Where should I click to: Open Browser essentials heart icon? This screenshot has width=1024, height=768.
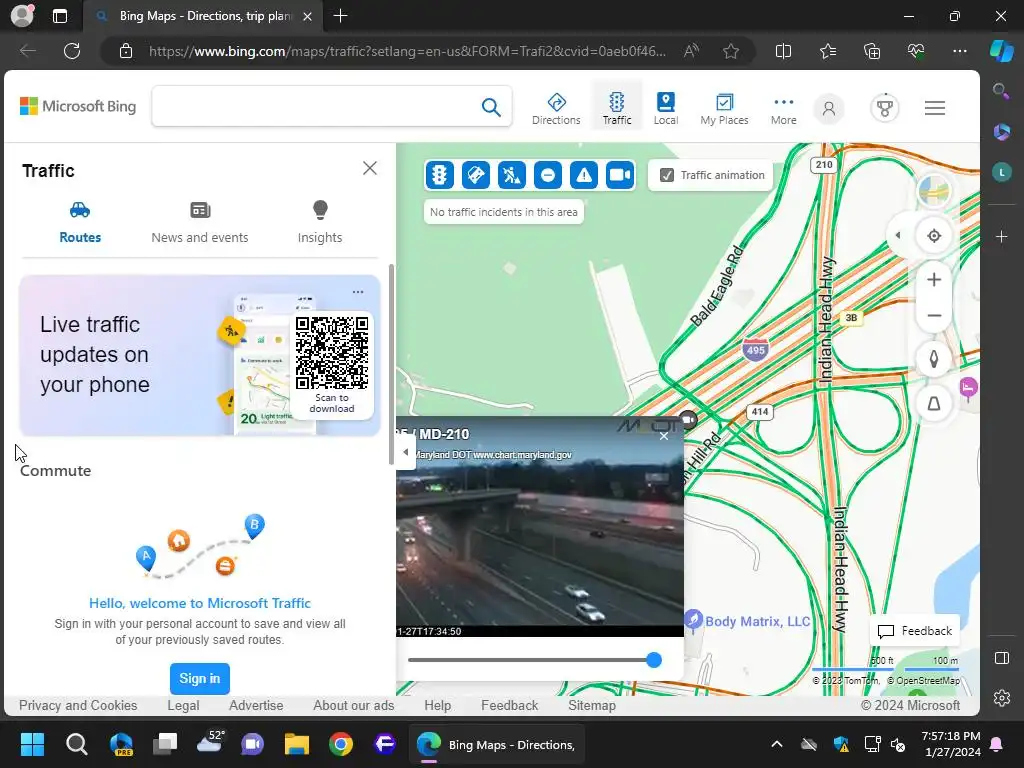[x=916, y=51]
